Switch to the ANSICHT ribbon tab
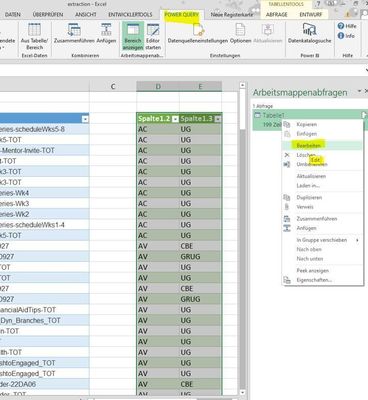The width and height of the screenshot is (368, 400). [x=86, y=15]
